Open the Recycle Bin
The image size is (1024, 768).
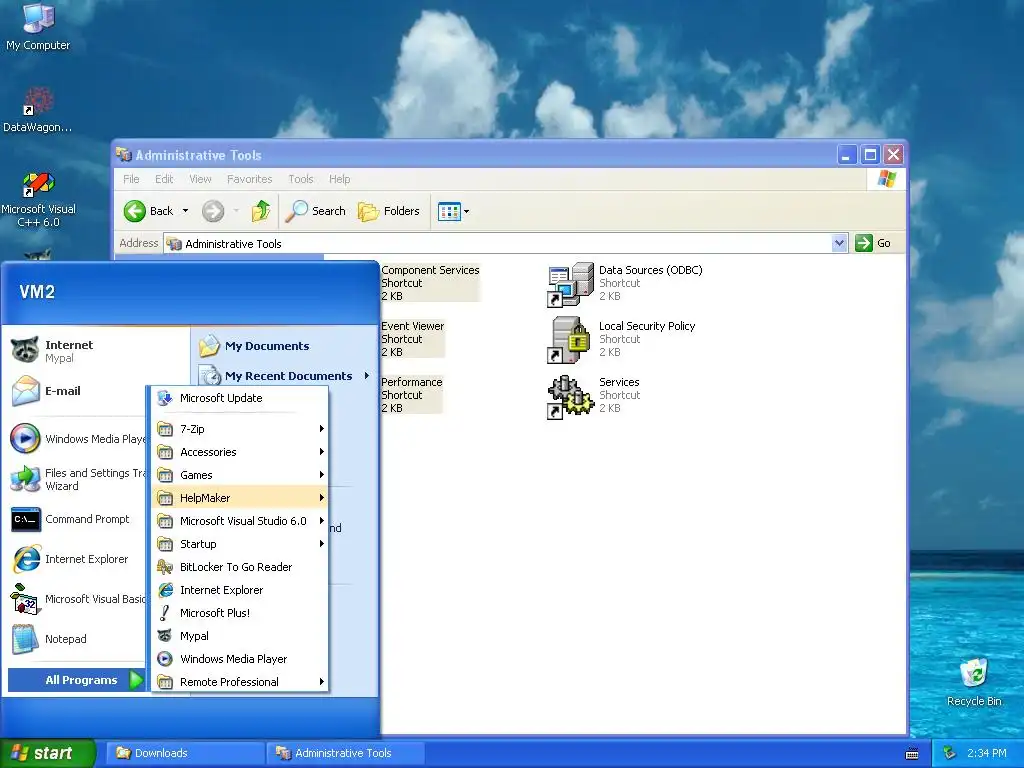[974, 682]
